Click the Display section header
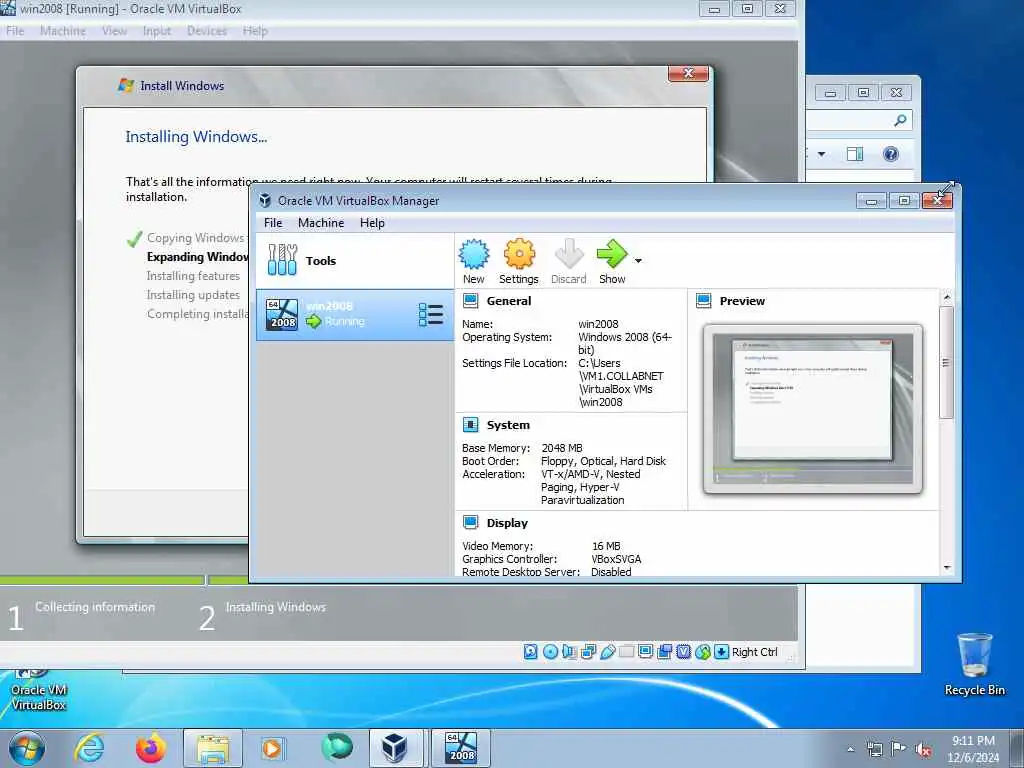1024x768 pixels. [x=507, y=523]
